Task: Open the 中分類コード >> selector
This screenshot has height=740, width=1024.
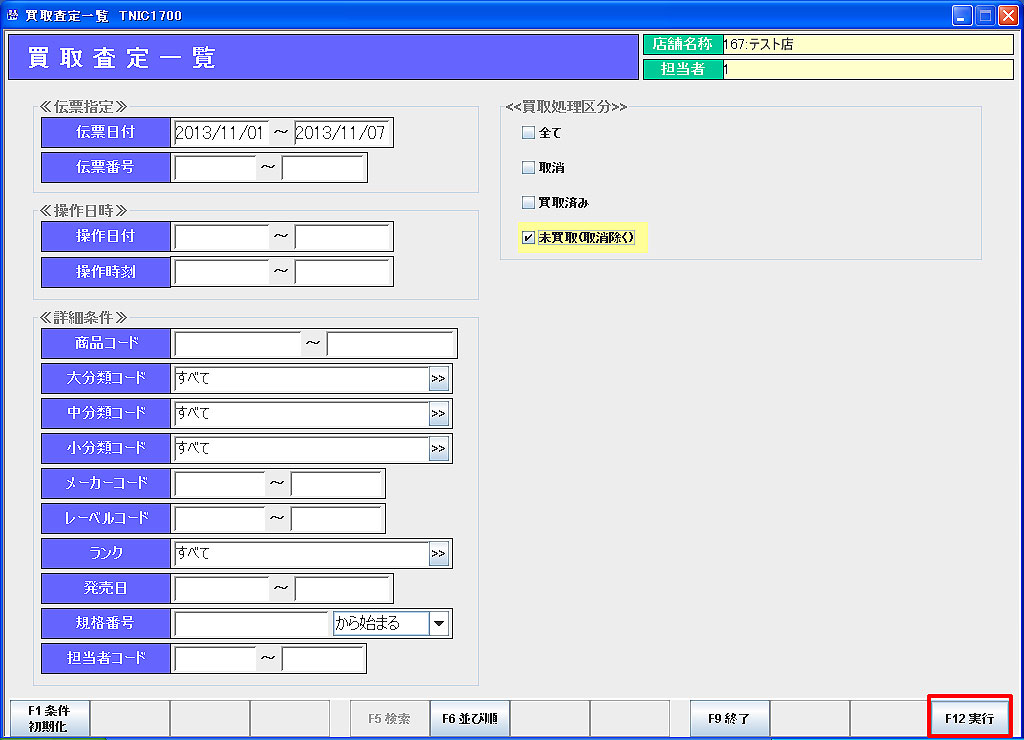Action: point(438,414)
